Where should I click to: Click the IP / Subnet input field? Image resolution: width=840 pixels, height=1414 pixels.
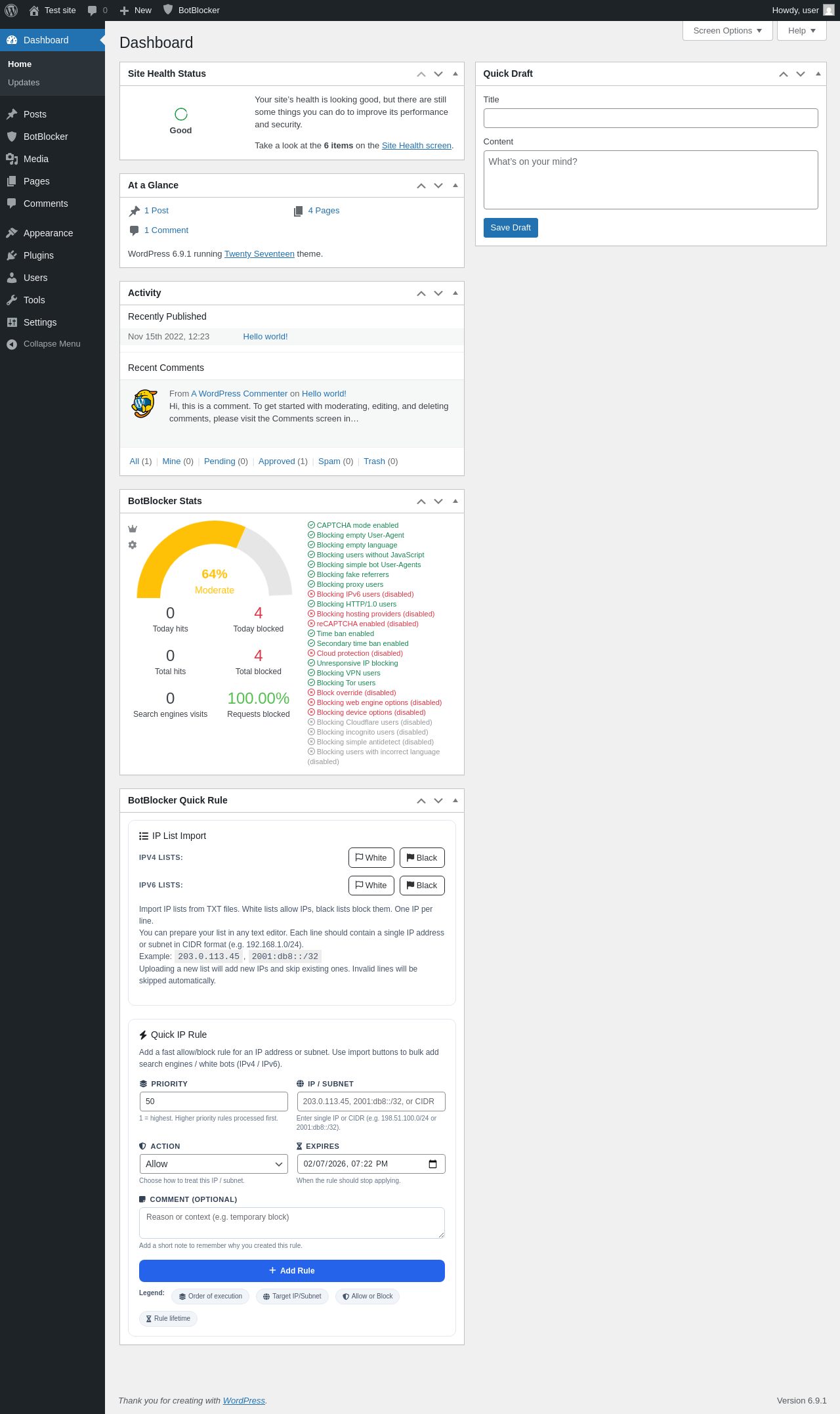tap(371, 1102)
